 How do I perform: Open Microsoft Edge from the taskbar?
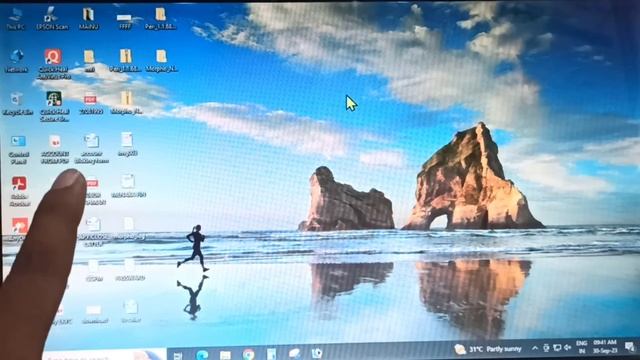click(x=202, y=354)
